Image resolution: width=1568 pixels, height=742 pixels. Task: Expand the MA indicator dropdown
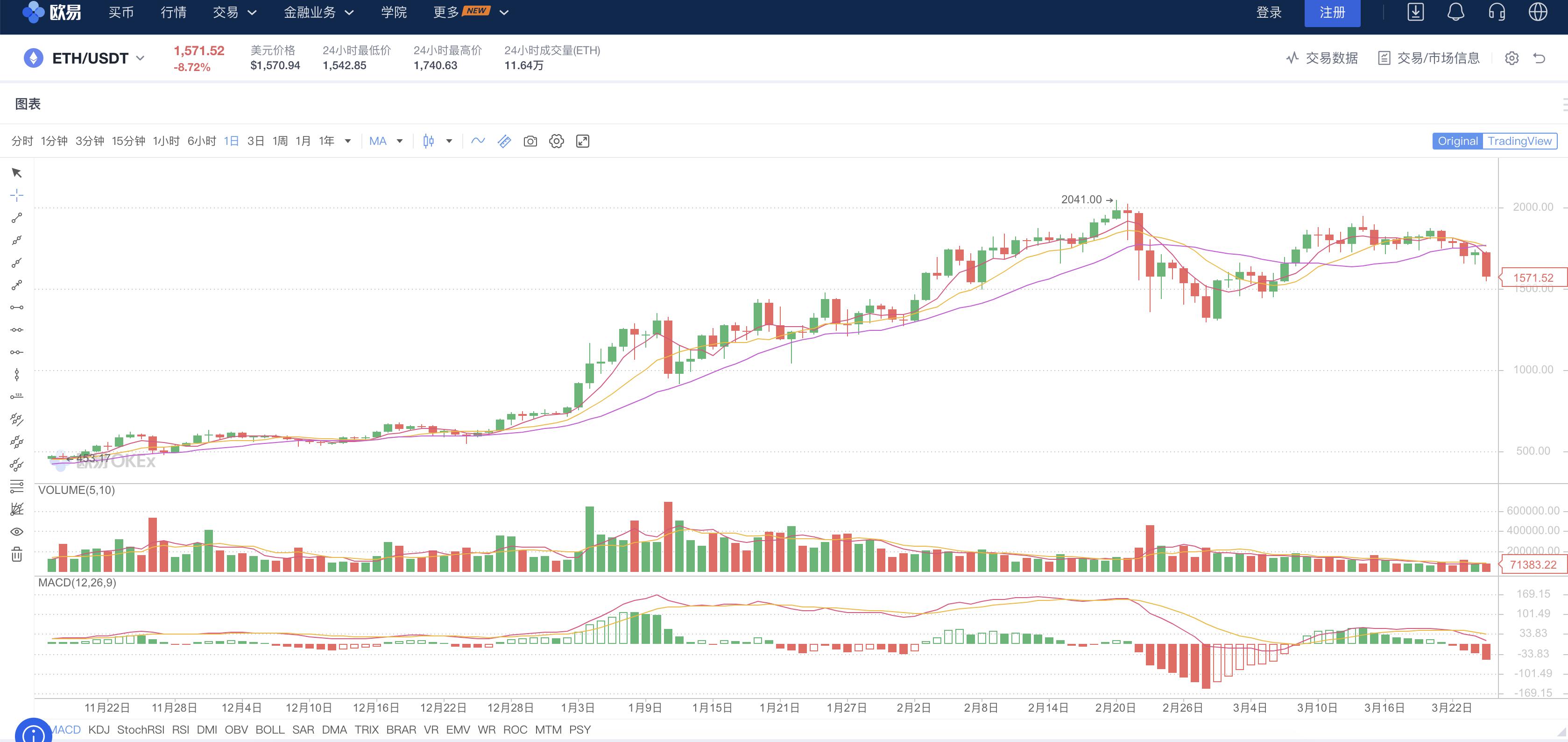pyautogui.click(x=399, y=141)
